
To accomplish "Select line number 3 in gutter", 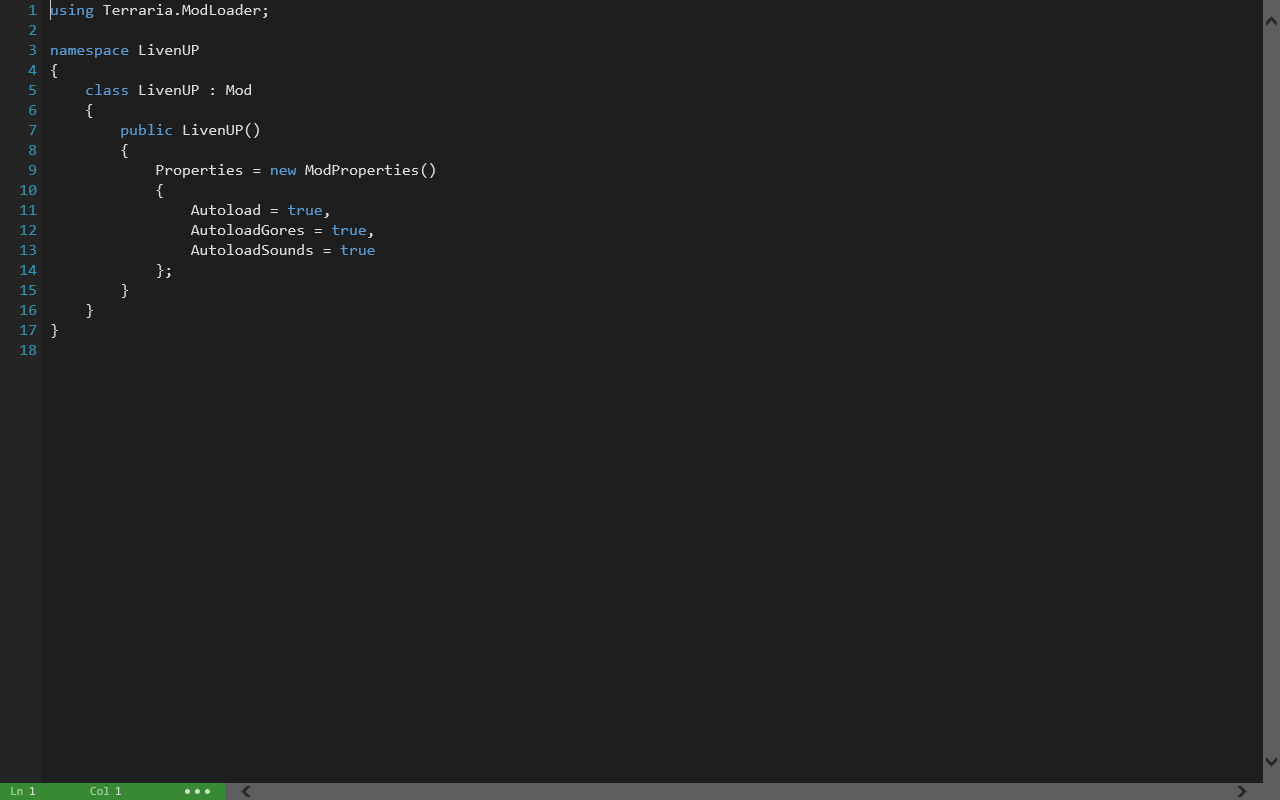I will coord(32,50).
